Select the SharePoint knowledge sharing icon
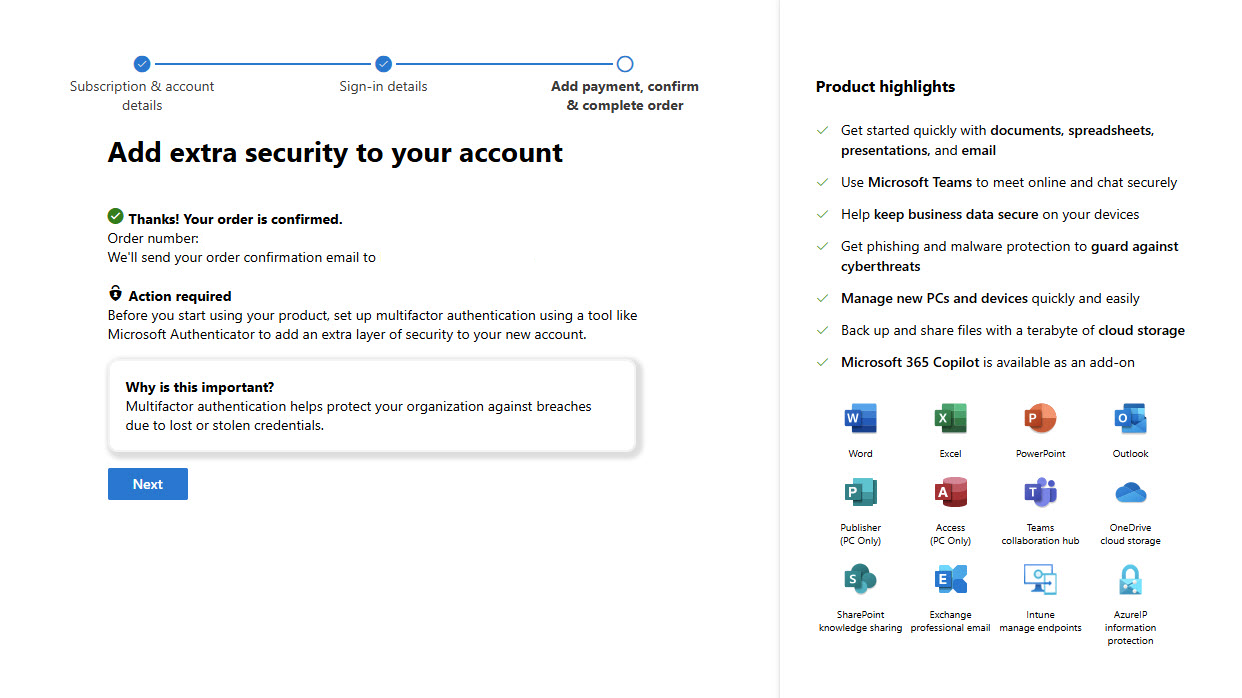 pyautogui.click(x=860, y=579)
